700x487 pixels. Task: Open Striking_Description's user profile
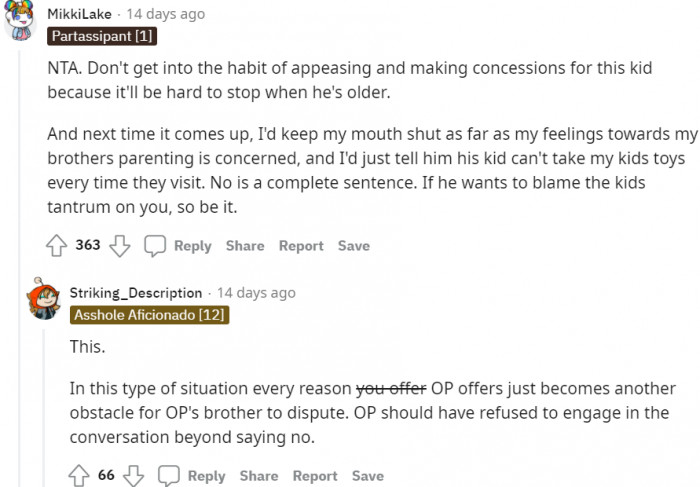click(x=136, y=293)
